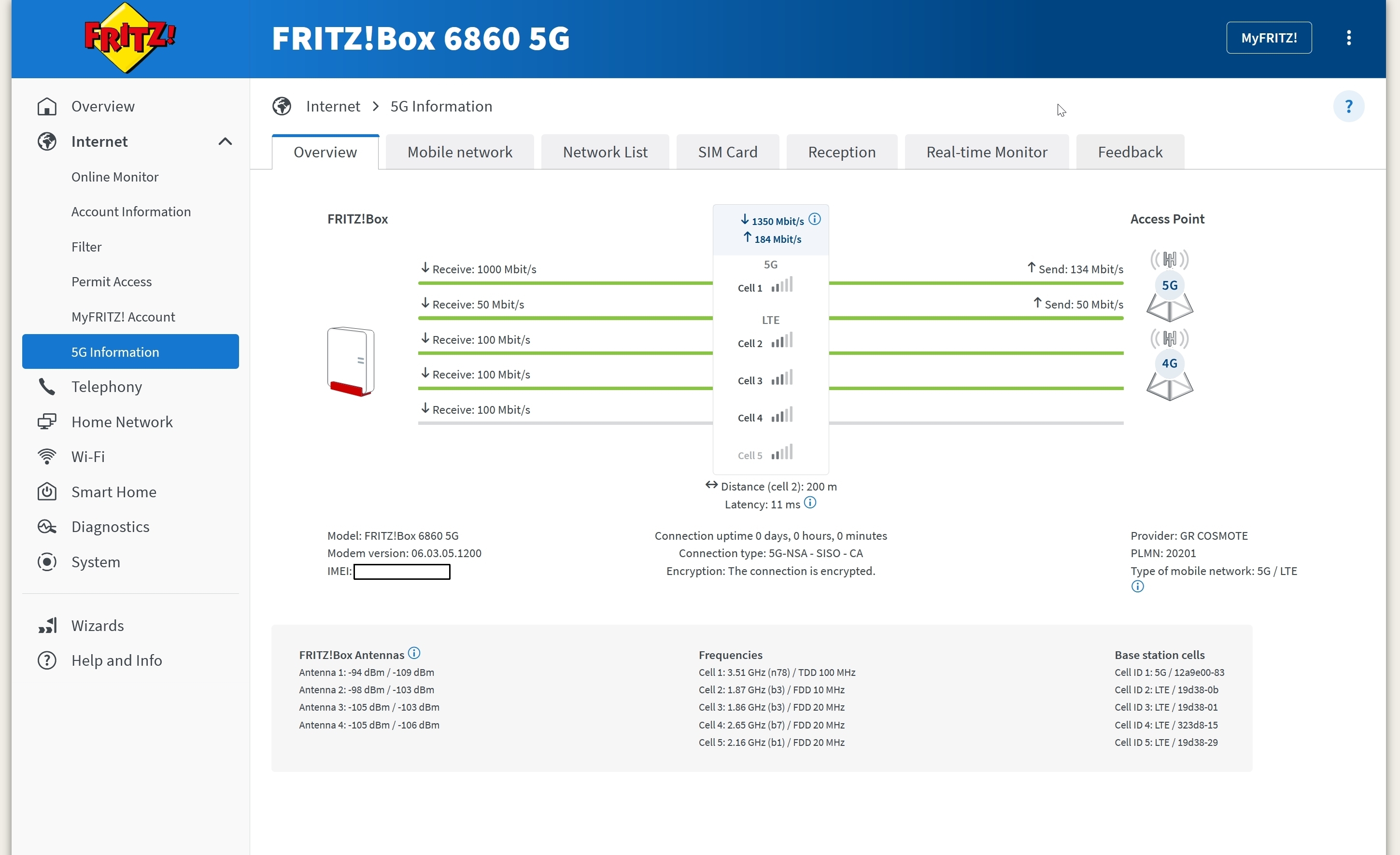Click 'Modem version: 06.03.05.1200' text
The height and width of the screenshot is (855, 1400).
click(405, 553)
